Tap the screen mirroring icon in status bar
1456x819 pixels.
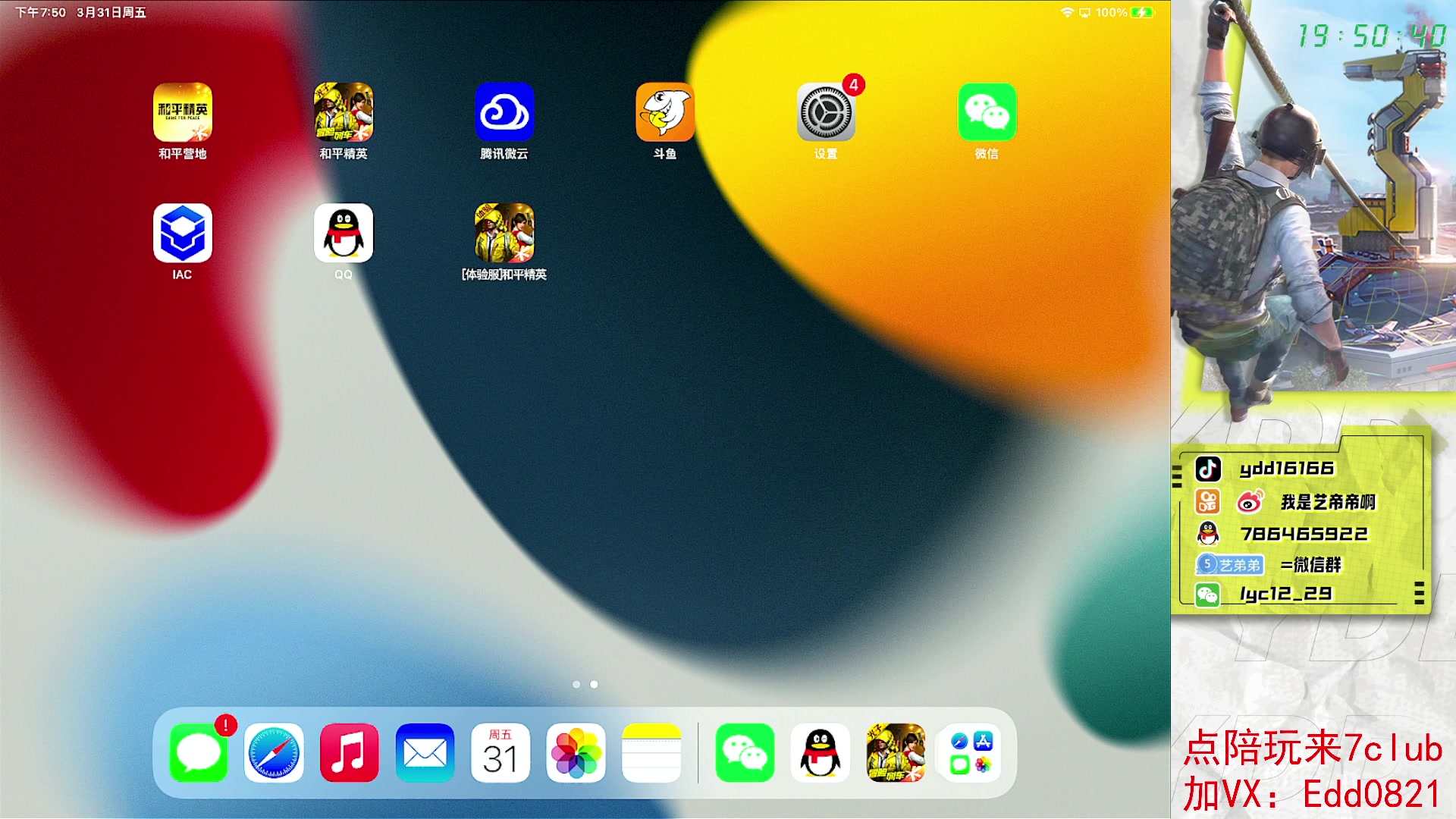pyautogui.click(x=1084, y=12)
